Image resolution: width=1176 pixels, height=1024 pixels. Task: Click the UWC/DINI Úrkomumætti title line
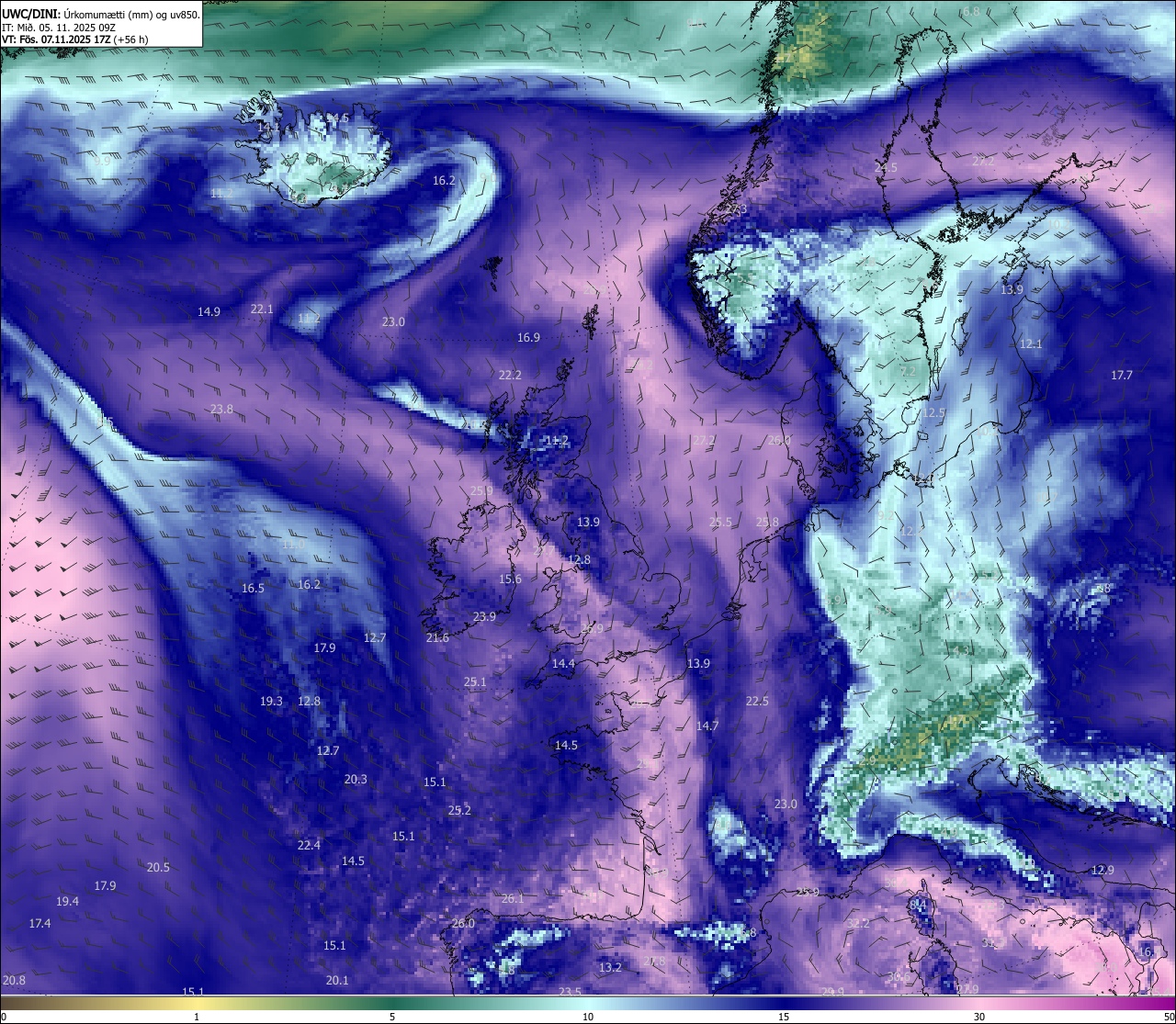pyautogui.click(x=101, y=14)
